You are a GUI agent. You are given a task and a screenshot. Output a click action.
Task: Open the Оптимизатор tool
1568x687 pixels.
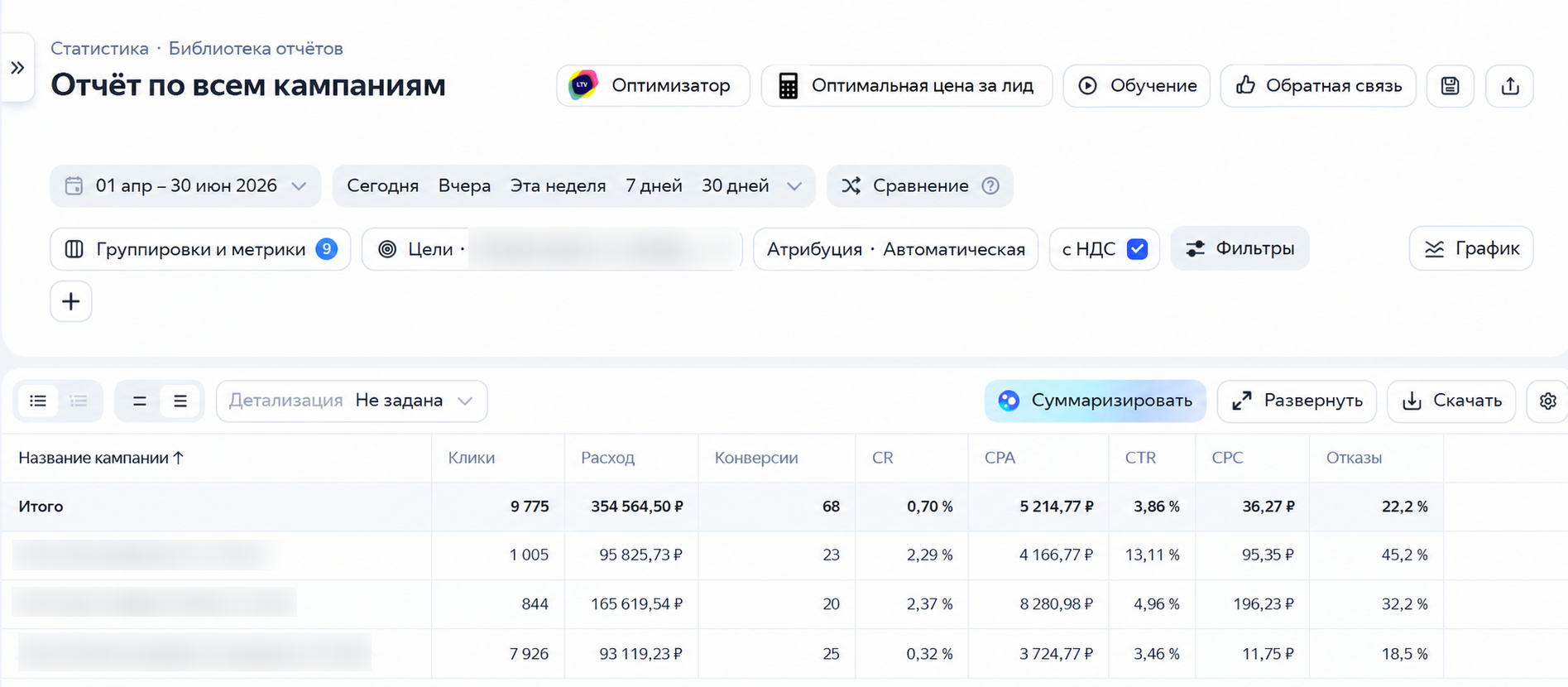click(x=653, y=86)
